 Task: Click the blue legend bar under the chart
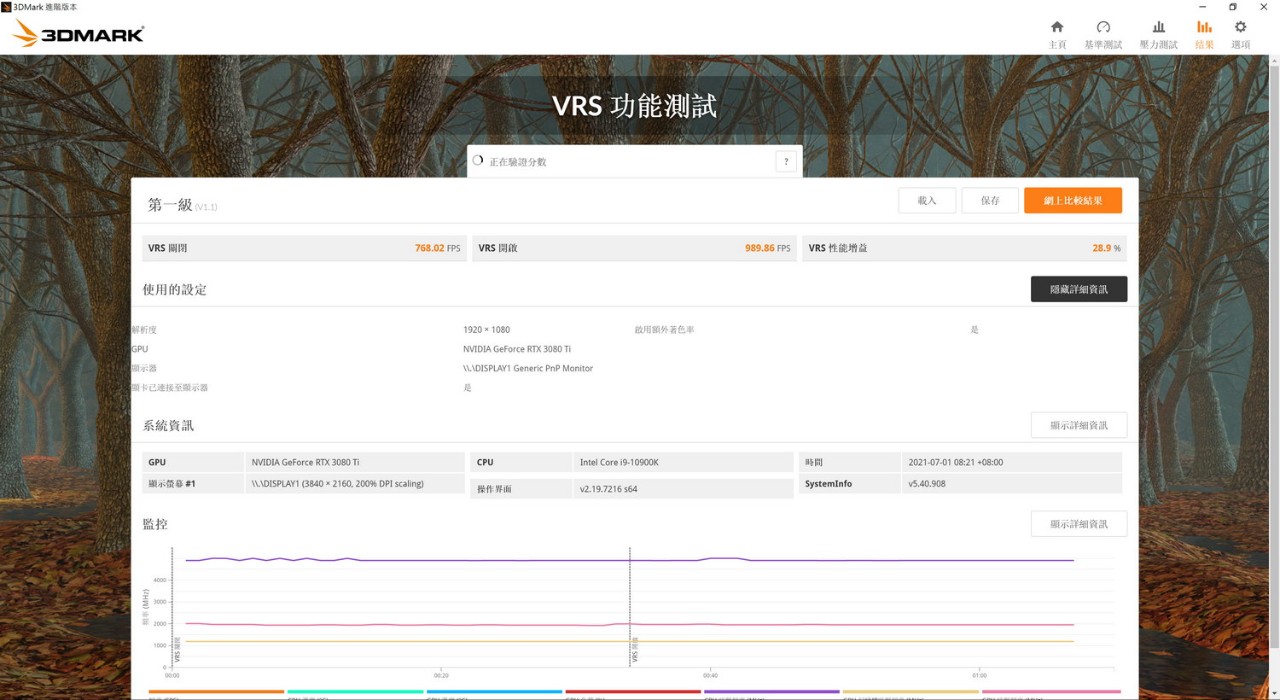pos(494,691)
